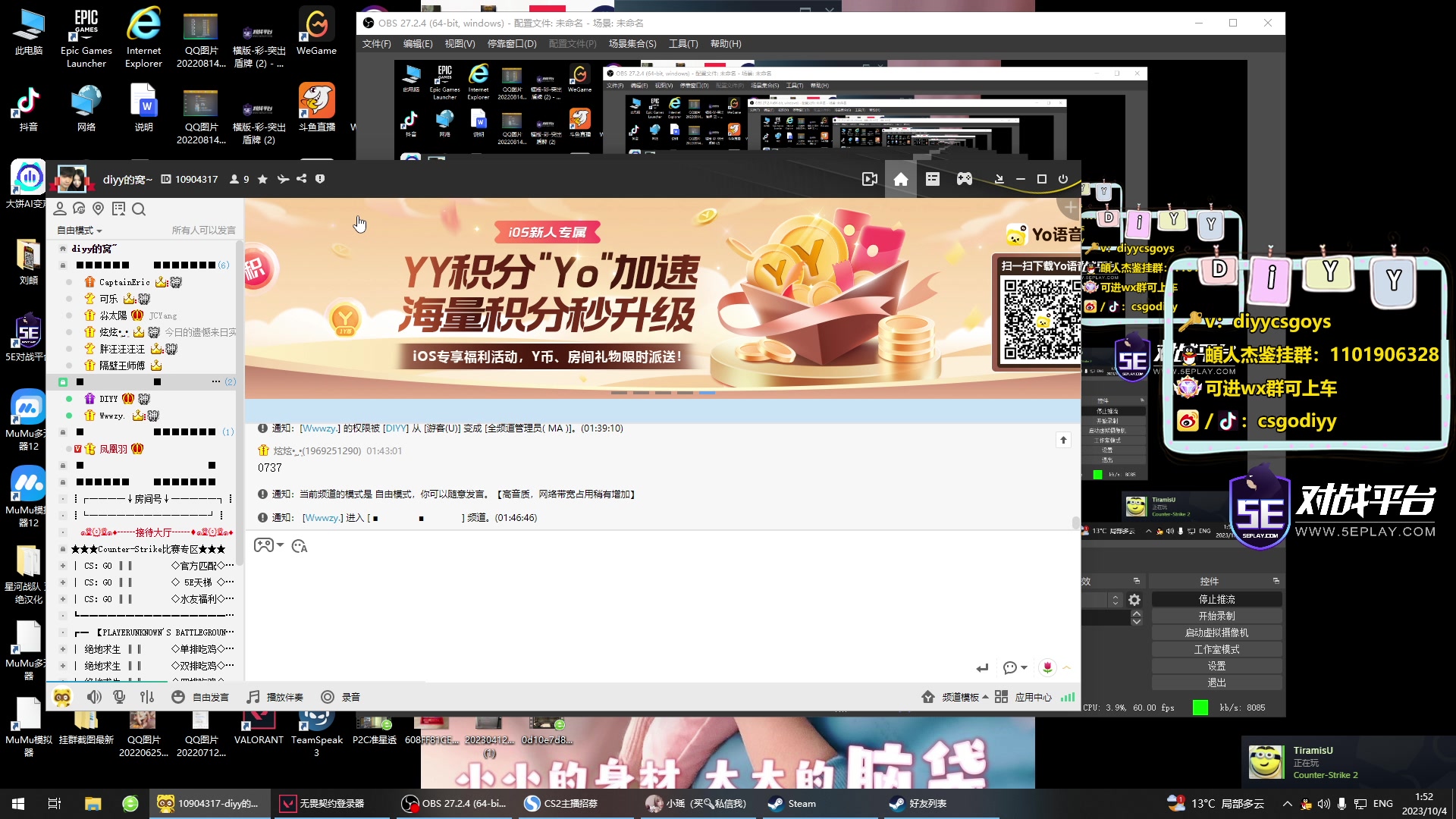The height and width of the screenshot is (819, 1456).
Task: Click 自由发言 free speech button
Action: [x=200, y=697]
